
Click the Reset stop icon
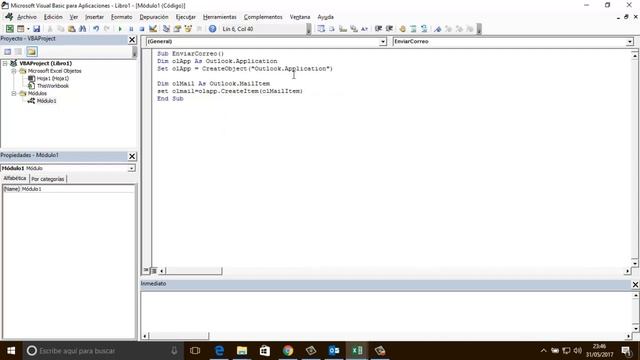tap(142, 29)
